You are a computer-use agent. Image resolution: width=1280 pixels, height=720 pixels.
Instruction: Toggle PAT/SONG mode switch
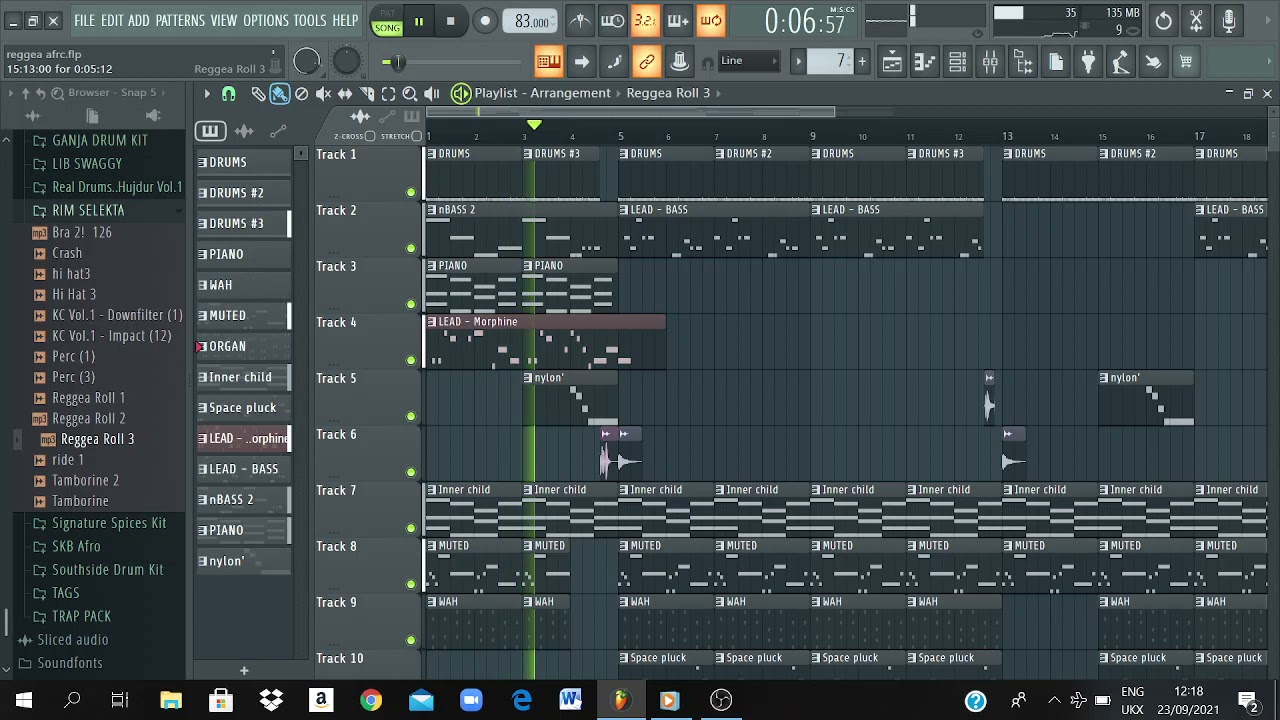[x=387, y=21]
